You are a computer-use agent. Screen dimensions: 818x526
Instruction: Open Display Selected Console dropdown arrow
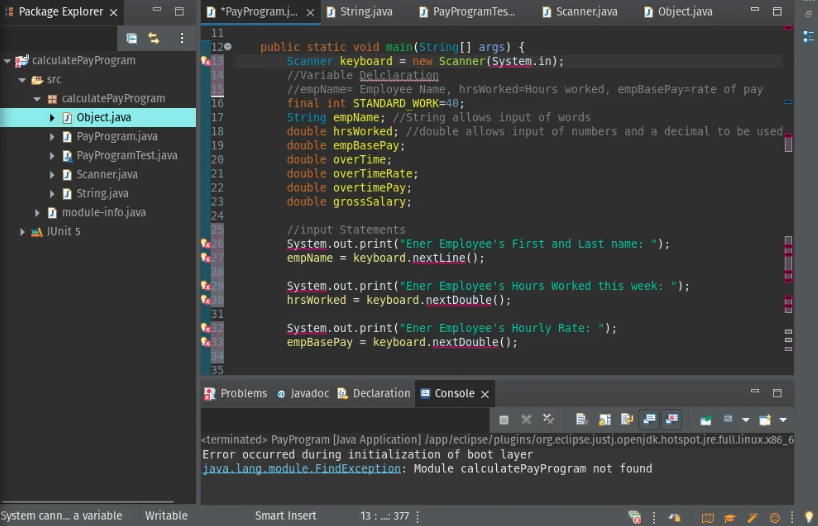(745, 420)
